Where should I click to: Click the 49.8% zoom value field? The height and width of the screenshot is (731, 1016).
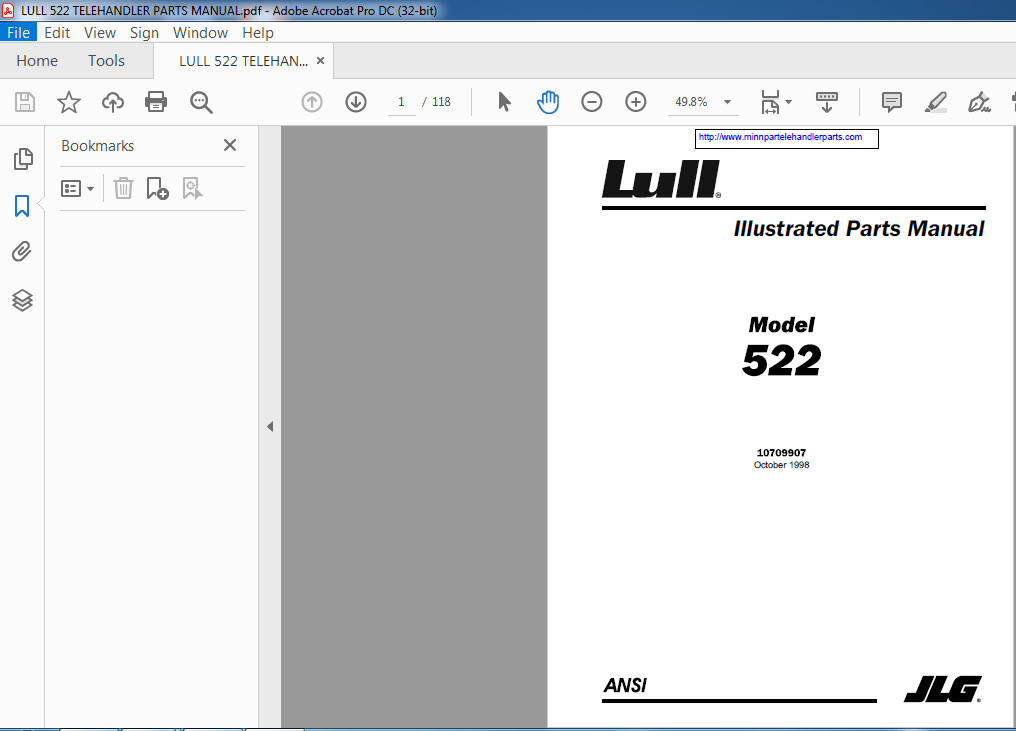coord(691,102)
